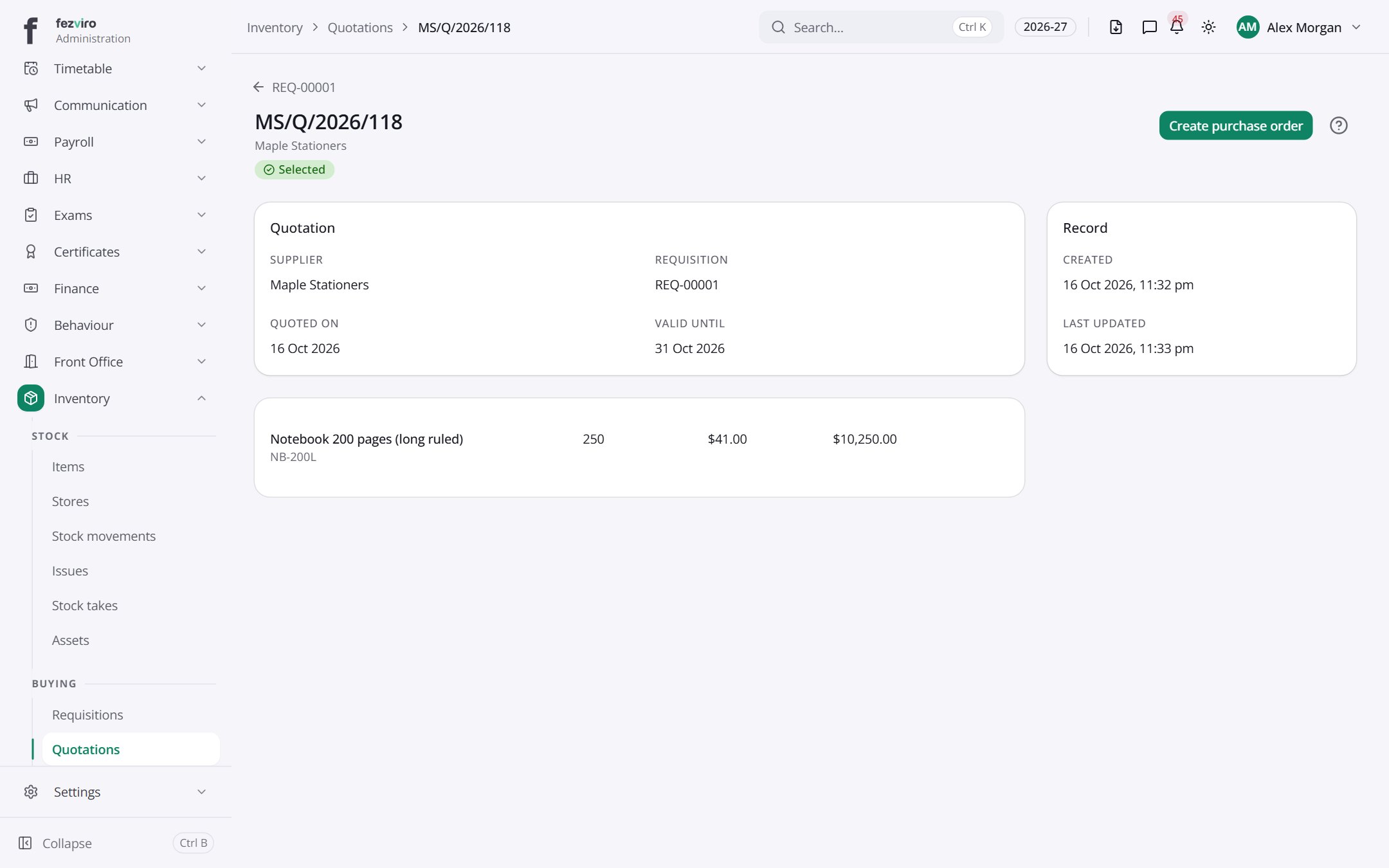
Task: Expand the Settings menu chevron
Action: click(x=201, y=791)
